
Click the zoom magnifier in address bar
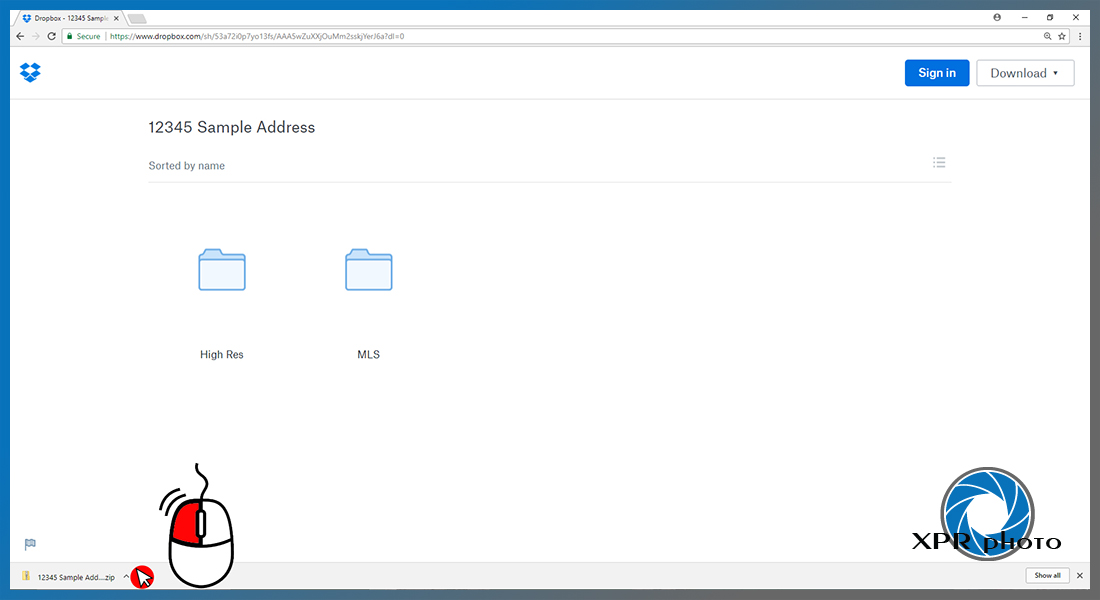1047,36
